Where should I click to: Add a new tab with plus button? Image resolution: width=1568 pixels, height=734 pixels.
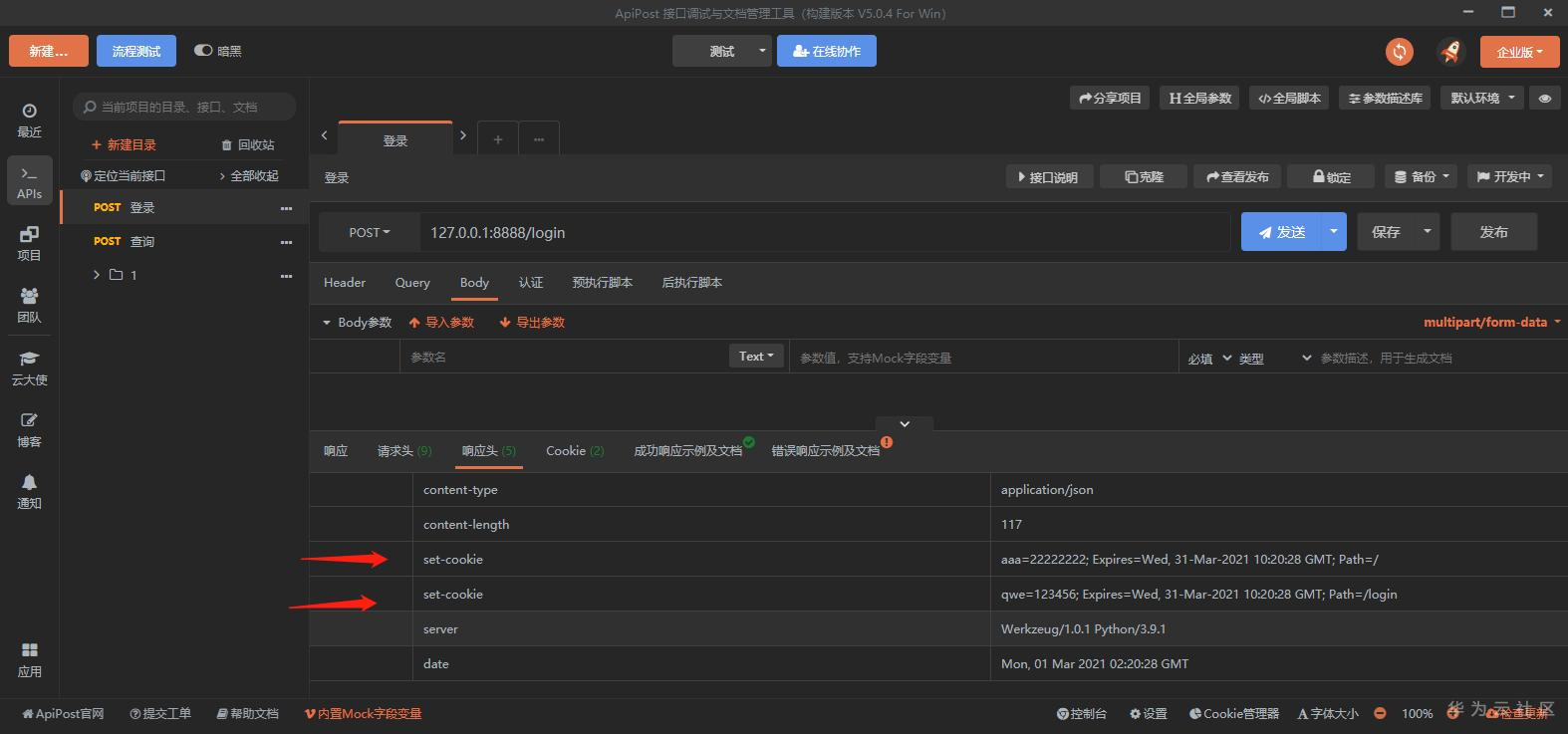tap(498, 139)
